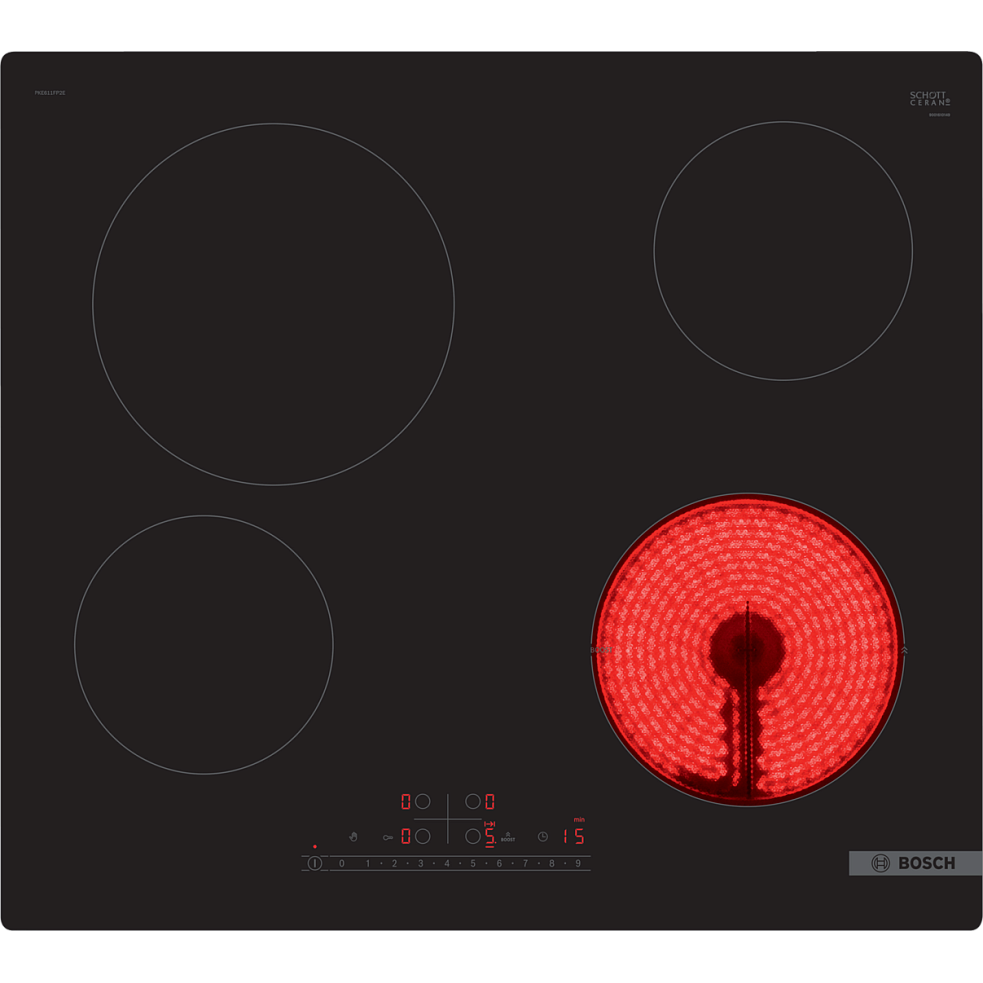Tap the red 5 heat level display

490,836
